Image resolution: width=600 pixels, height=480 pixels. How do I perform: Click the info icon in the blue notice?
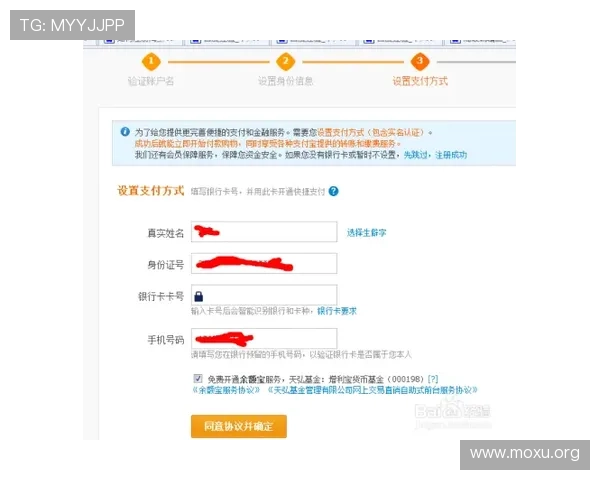point(125,132)
